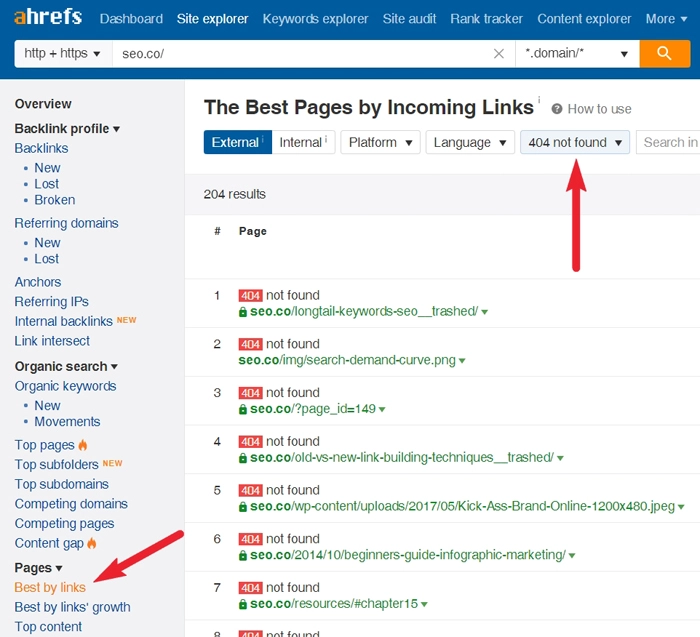
Task: Go to Site audit in the top navigation
Action: (x=409, y=19)
